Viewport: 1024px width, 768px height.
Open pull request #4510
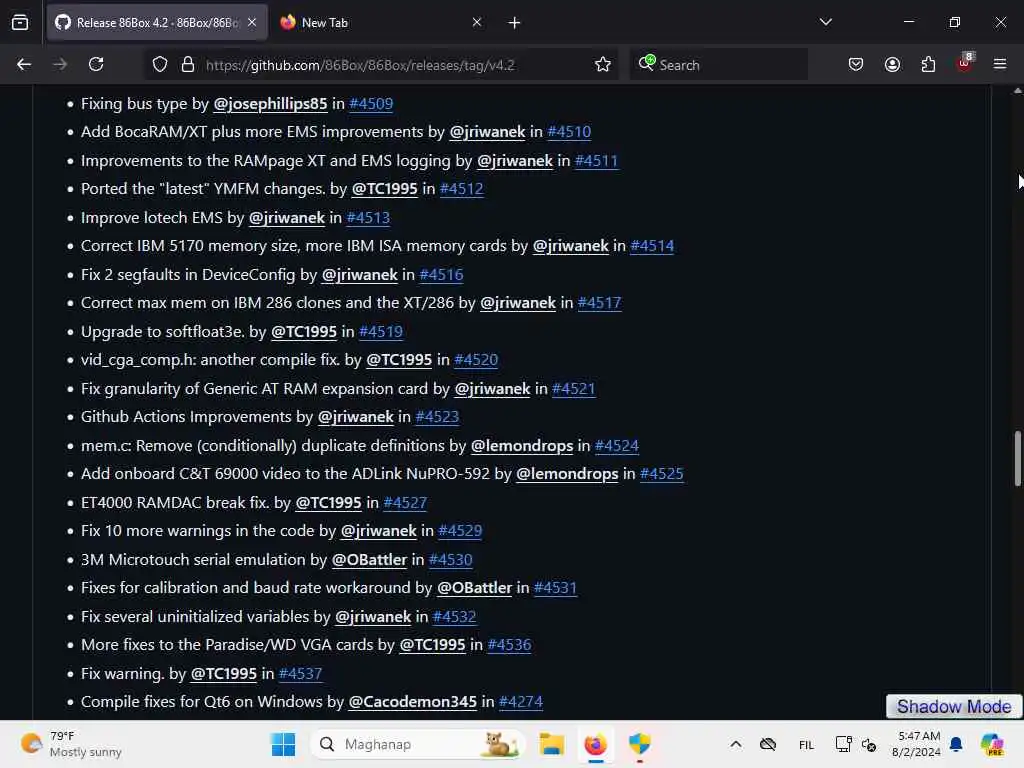point(569,132)
